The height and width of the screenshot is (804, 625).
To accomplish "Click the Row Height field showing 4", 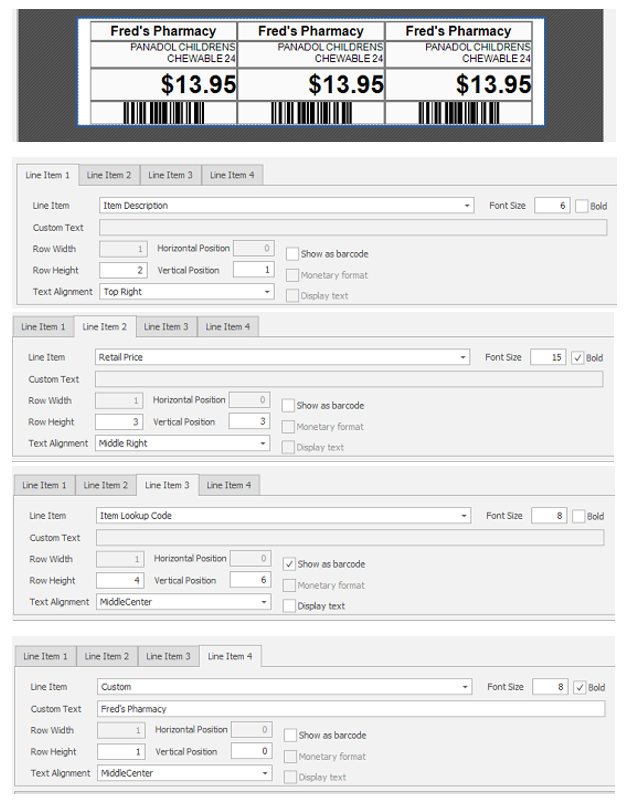I will coord(120,580).
